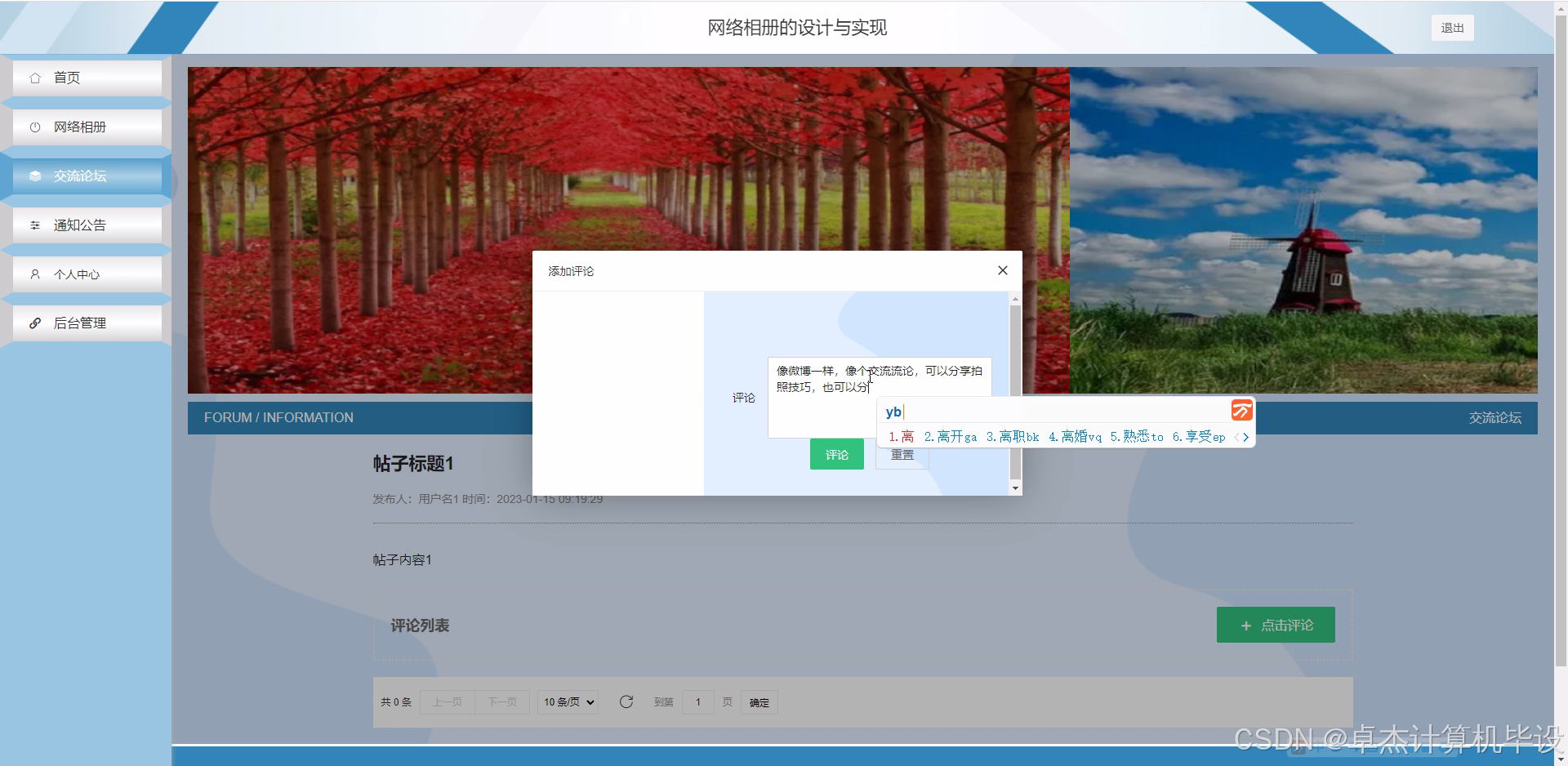Click the layers icon beside 交流论坛
Image resolution: width=1568 pixels, height=766 pixels.
[35, 176]
